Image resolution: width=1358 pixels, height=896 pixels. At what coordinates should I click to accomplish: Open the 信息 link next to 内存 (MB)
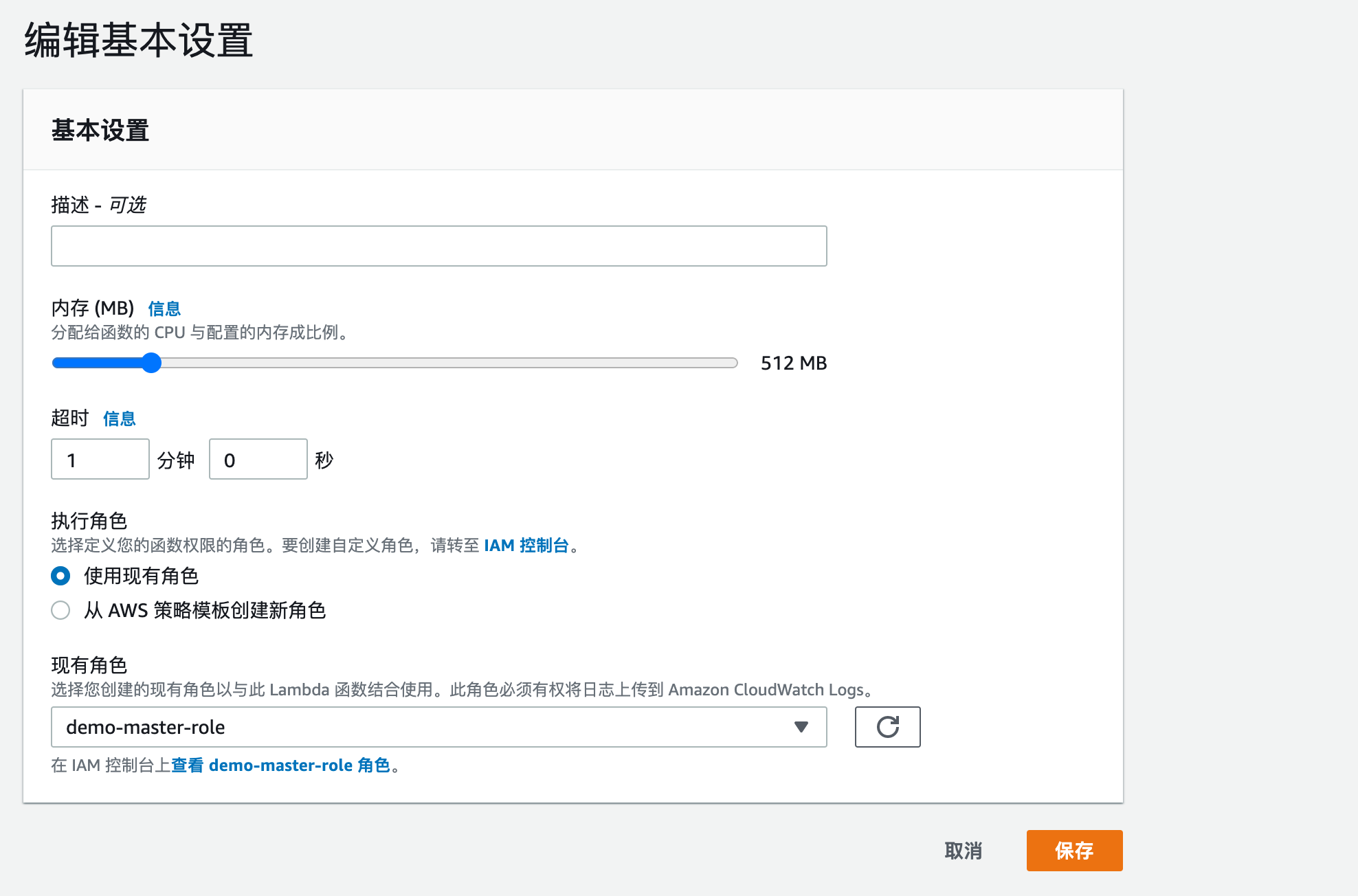click(164, 309)
